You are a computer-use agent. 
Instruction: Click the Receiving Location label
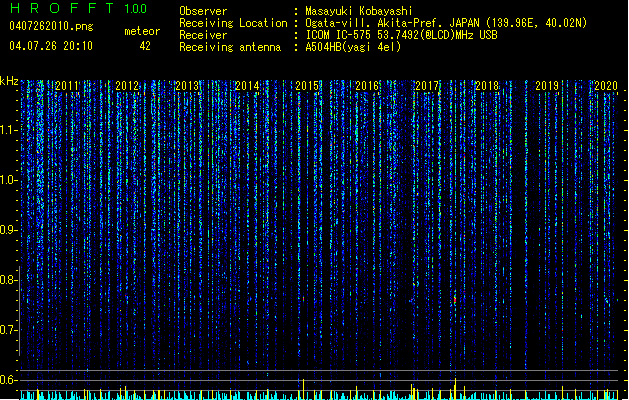coord(233,23)
